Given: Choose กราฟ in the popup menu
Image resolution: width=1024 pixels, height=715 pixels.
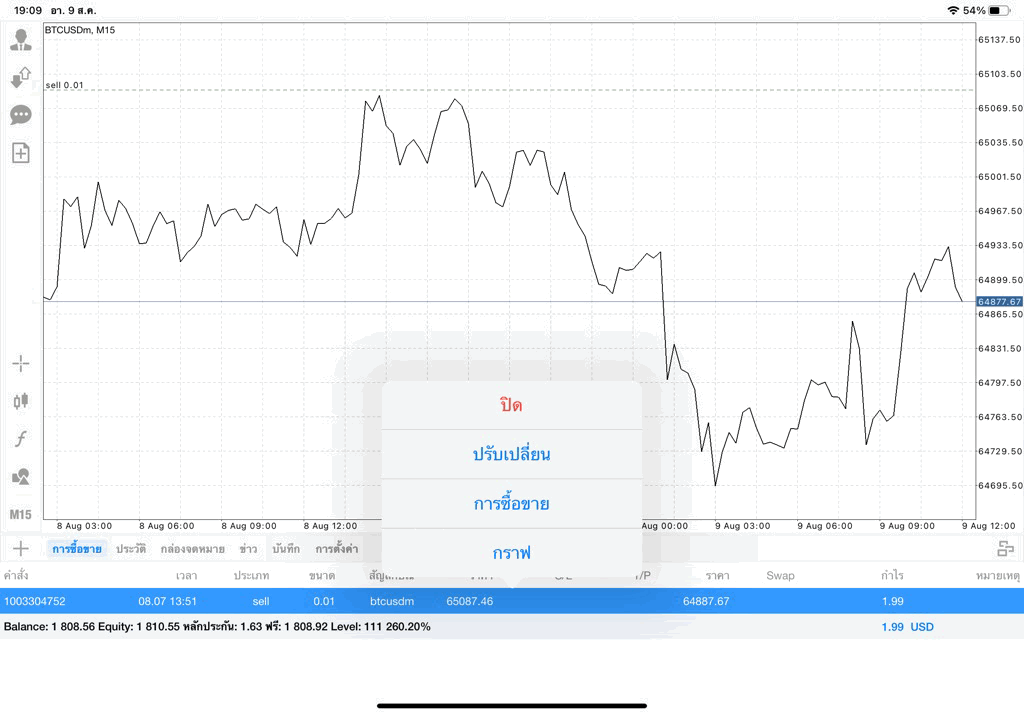Looking at the screenshot, I should [511, 553].
